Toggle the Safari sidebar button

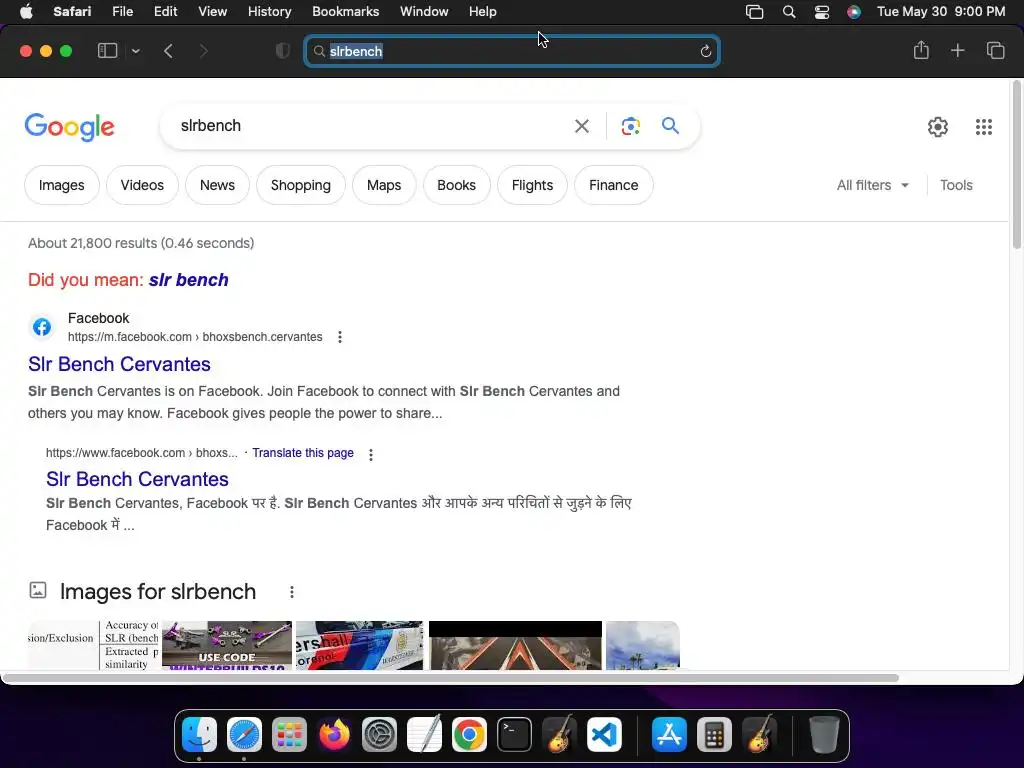pyautogui.click(x=107, y=51)
